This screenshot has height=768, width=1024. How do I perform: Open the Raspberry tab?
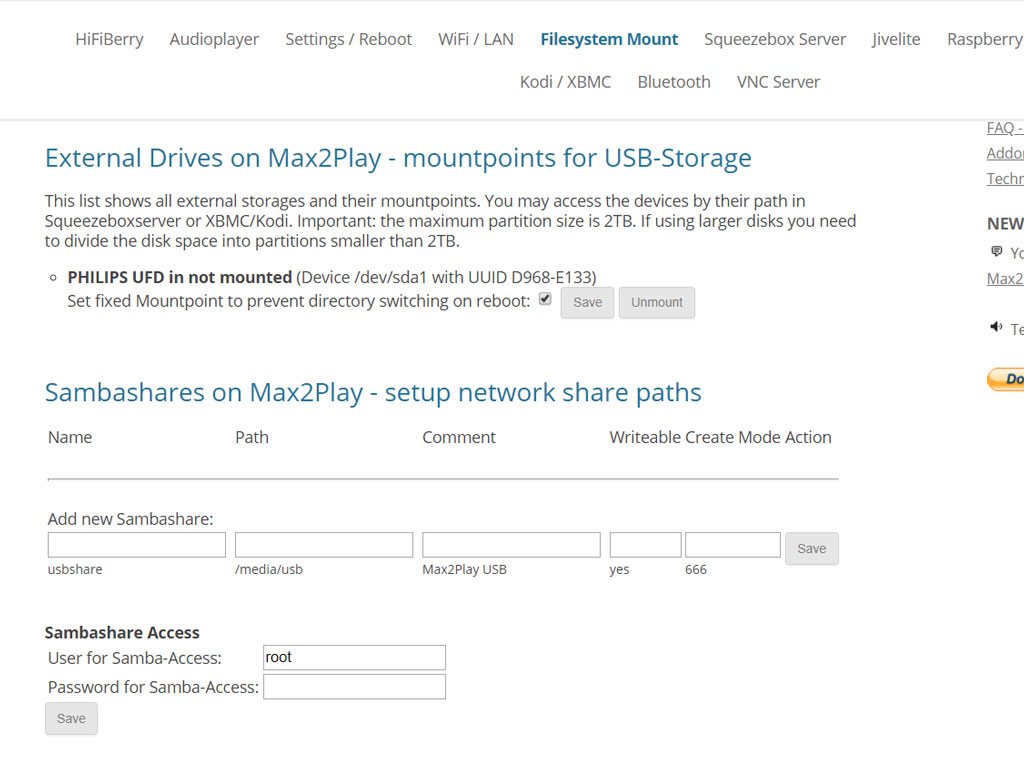[985, 39]
